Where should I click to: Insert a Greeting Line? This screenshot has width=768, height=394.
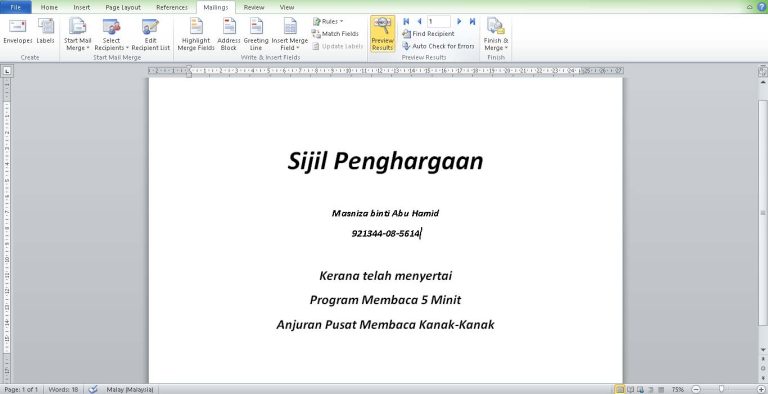[256, 34]
